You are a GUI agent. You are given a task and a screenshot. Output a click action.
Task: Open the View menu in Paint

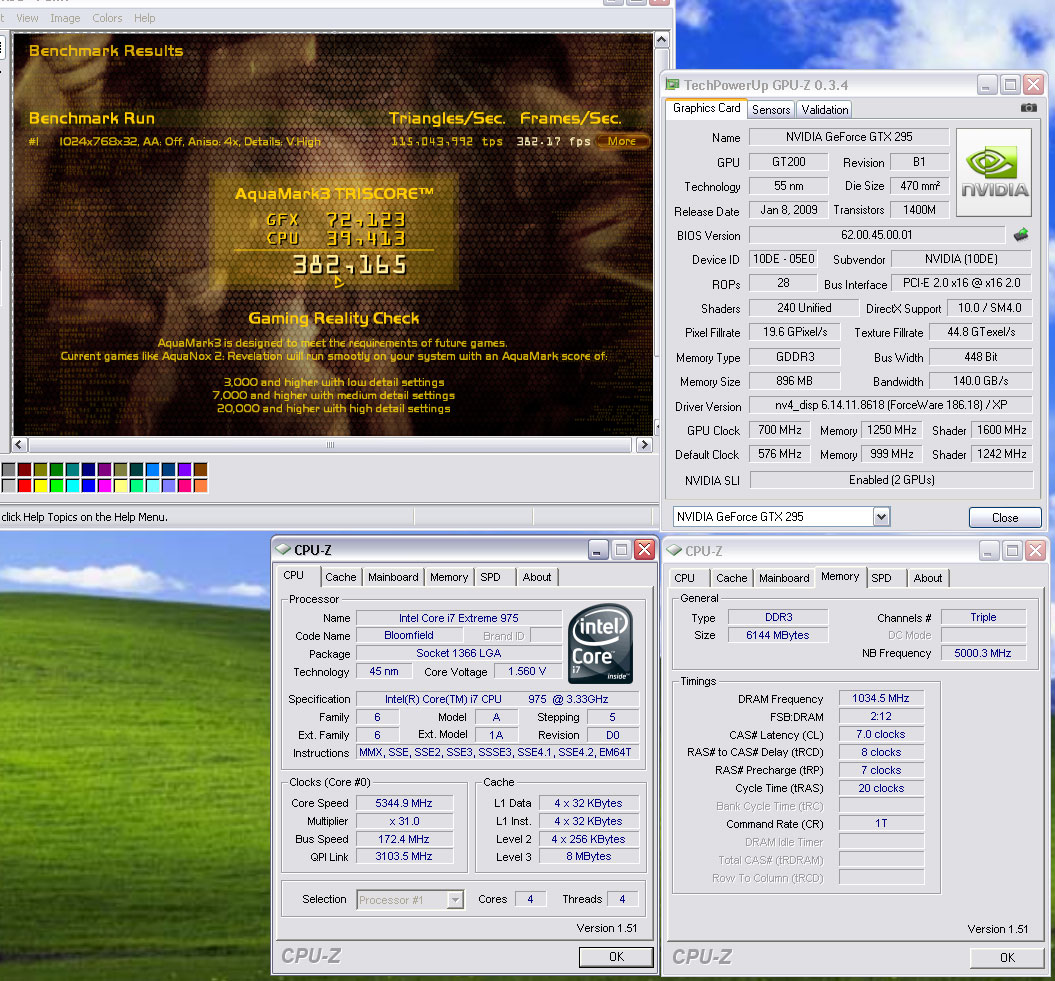[27, 18]
